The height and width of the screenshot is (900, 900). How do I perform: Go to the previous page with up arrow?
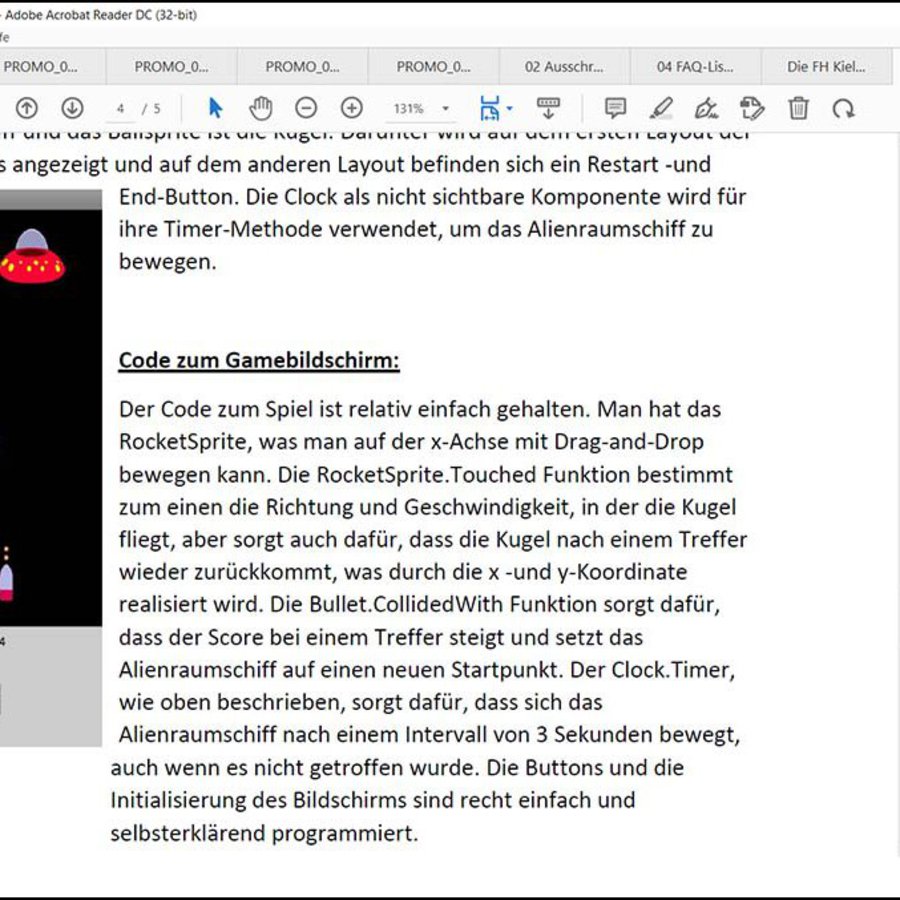click(25, 107)
